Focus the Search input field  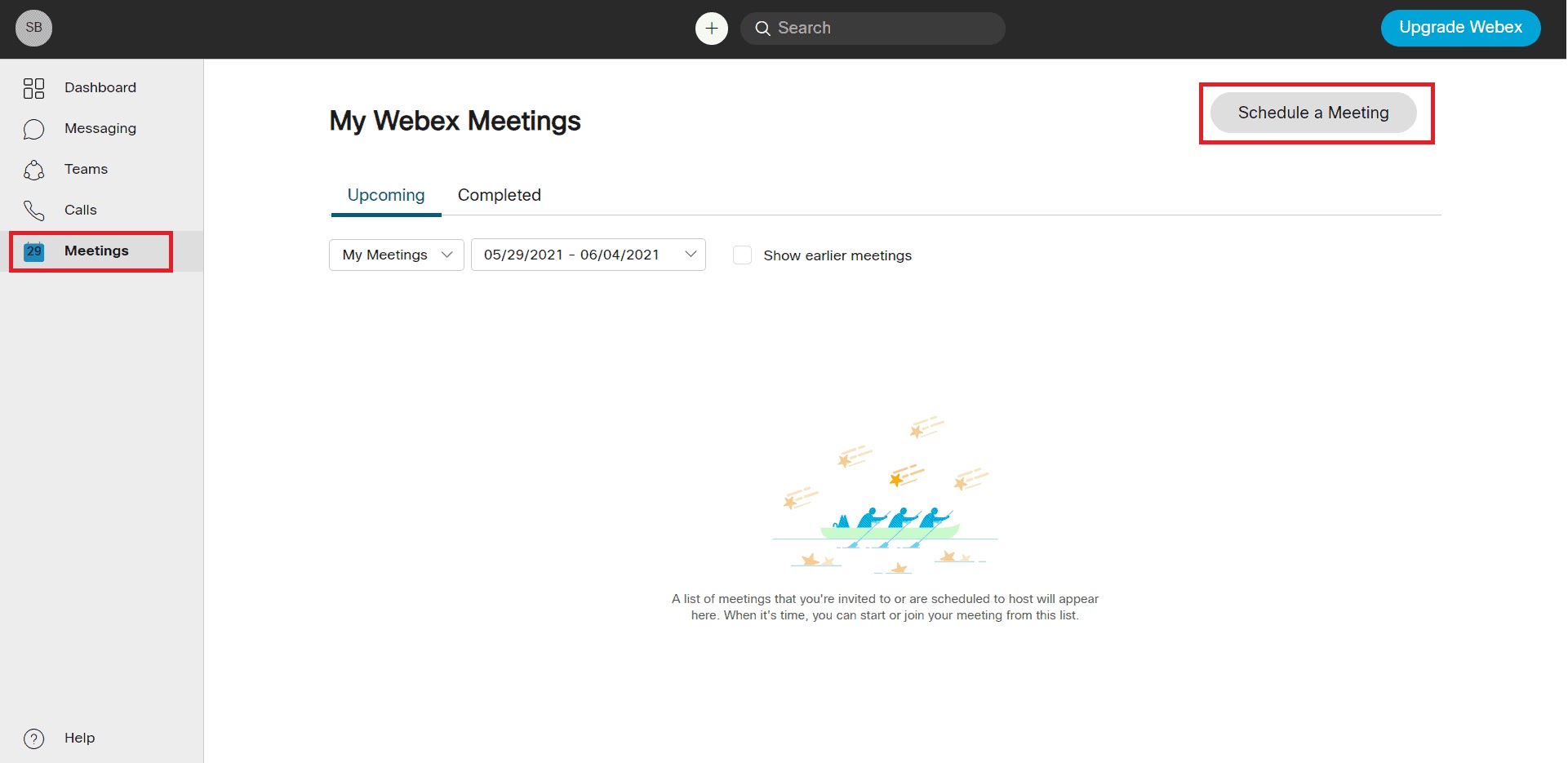pos(873,29)
